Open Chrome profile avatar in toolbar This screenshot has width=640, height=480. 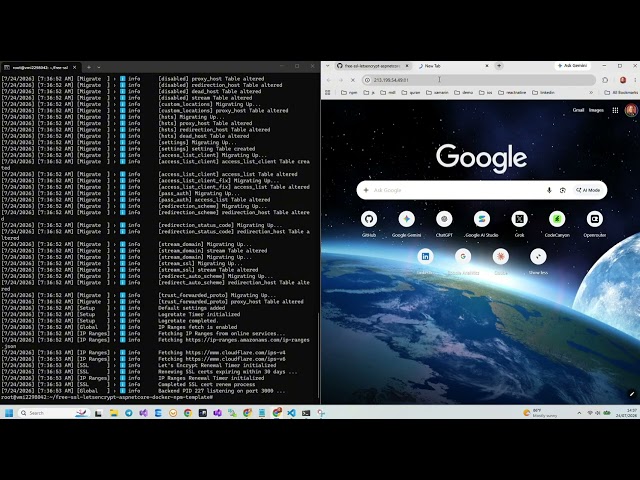[x=623, y=80]
